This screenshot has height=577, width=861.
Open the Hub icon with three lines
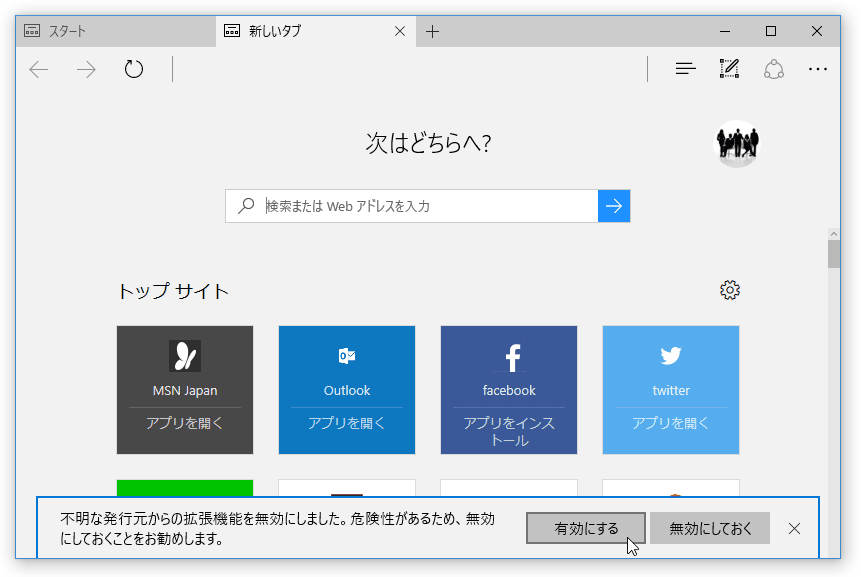(685, 69)
